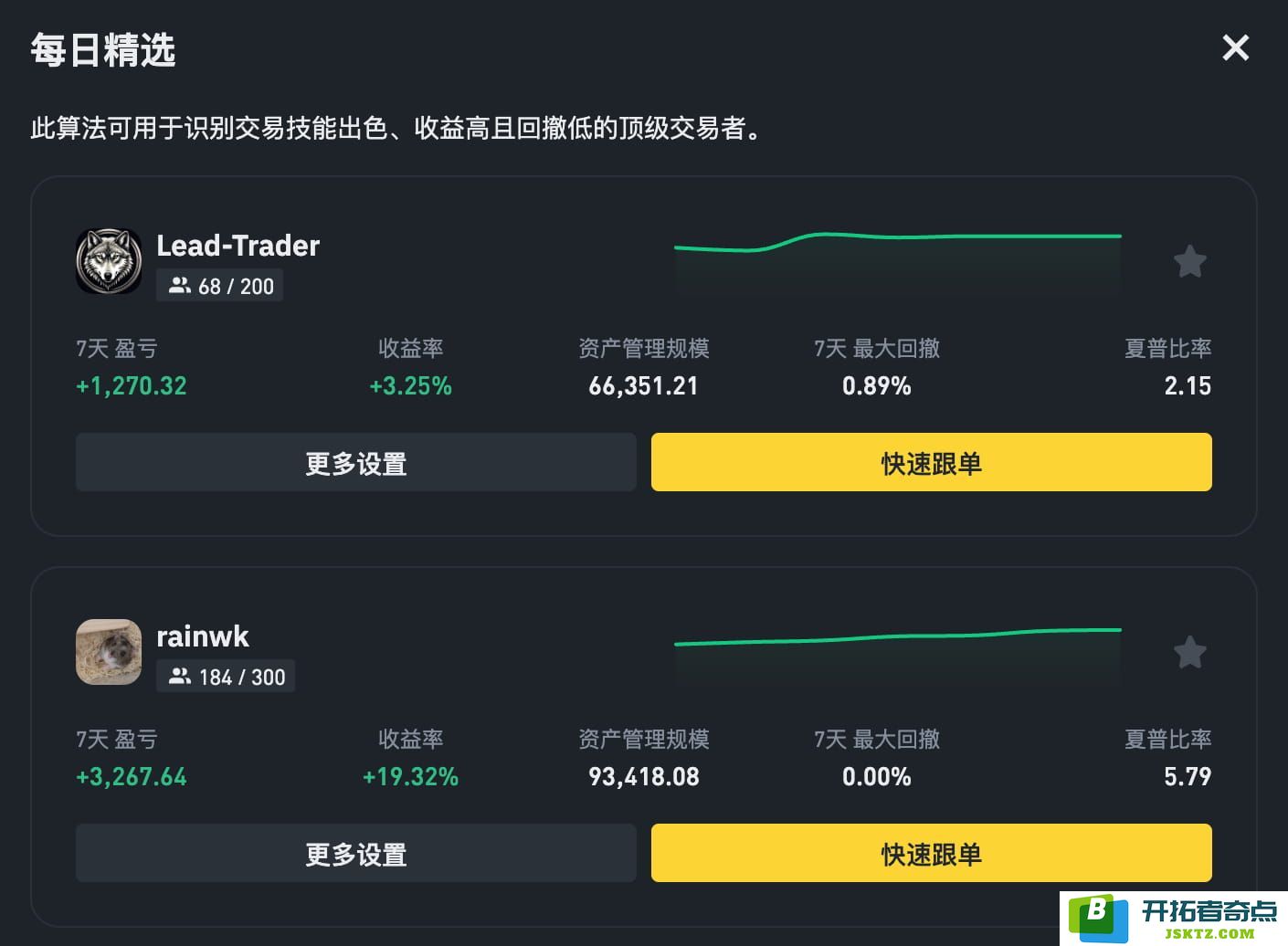Click the rainwk 184 / 300 followers badge
The width and height of the screenshot is (1288, 946).
coord(226,677)
